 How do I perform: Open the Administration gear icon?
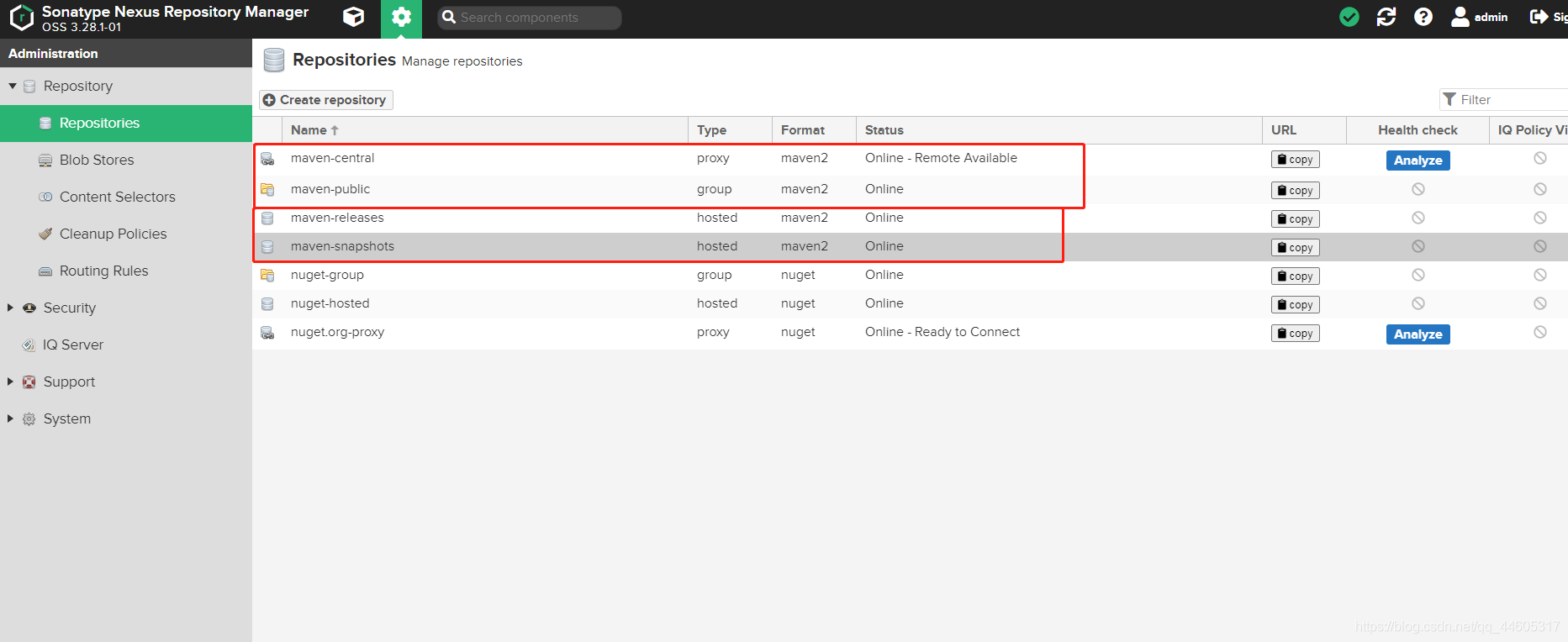401,17
